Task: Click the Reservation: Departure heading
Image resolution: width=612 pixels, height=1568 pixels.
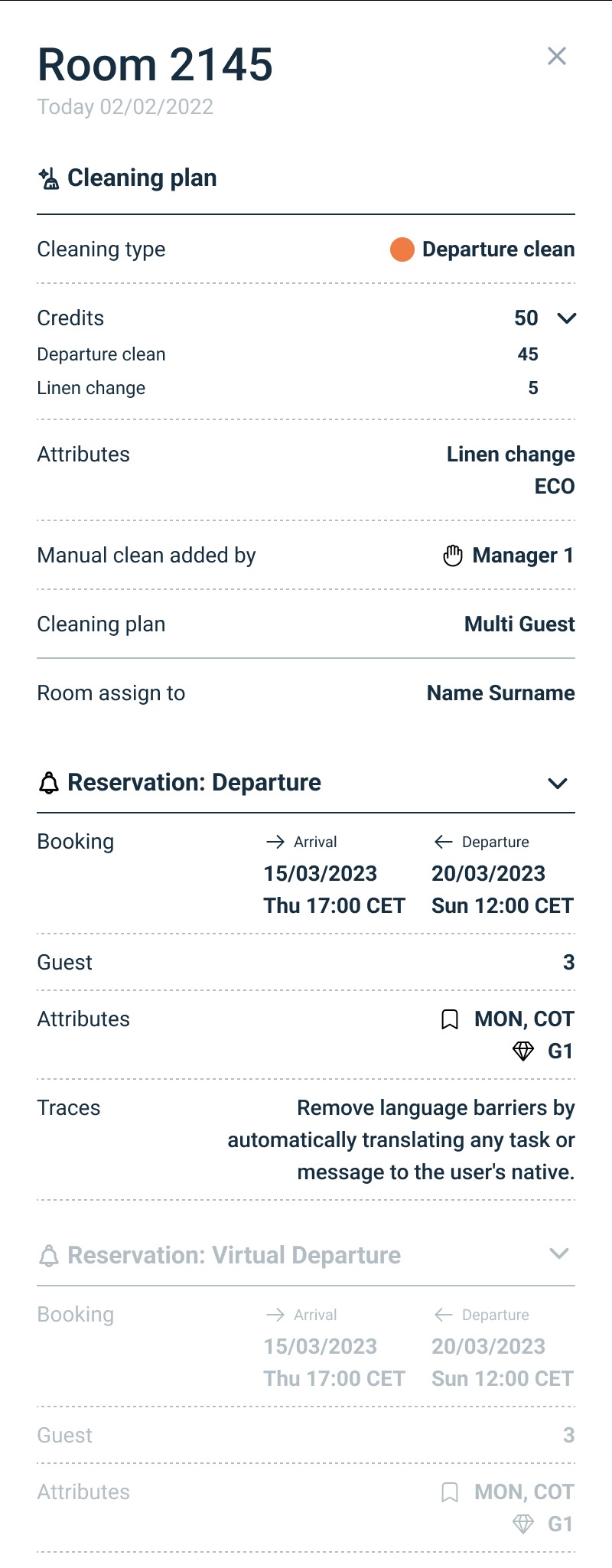Action: pos(194,783)
